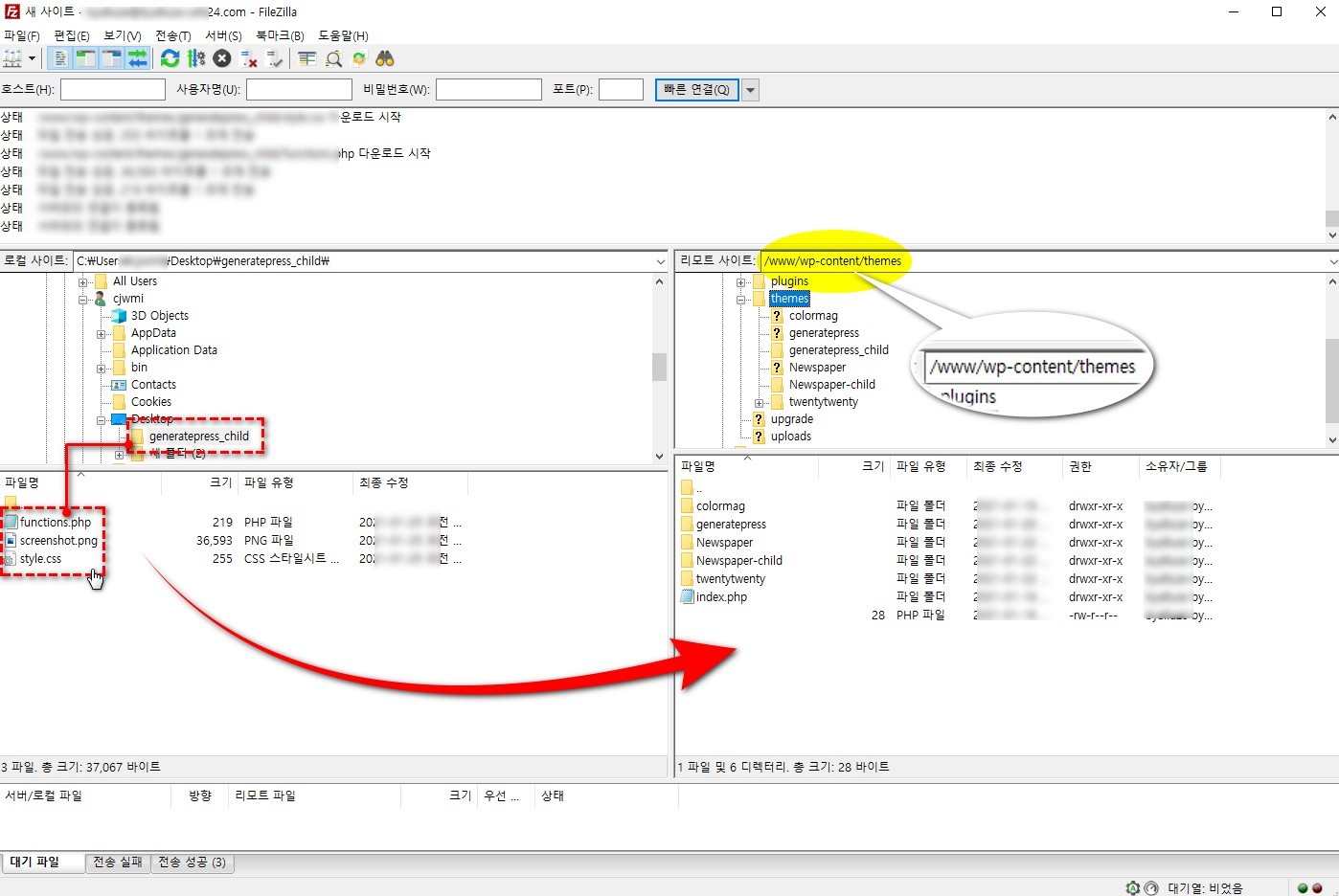This screenshot has height=896, width=1339.
Task: Collapse the cjwmi user node
Action: click(x=82, y=299)
